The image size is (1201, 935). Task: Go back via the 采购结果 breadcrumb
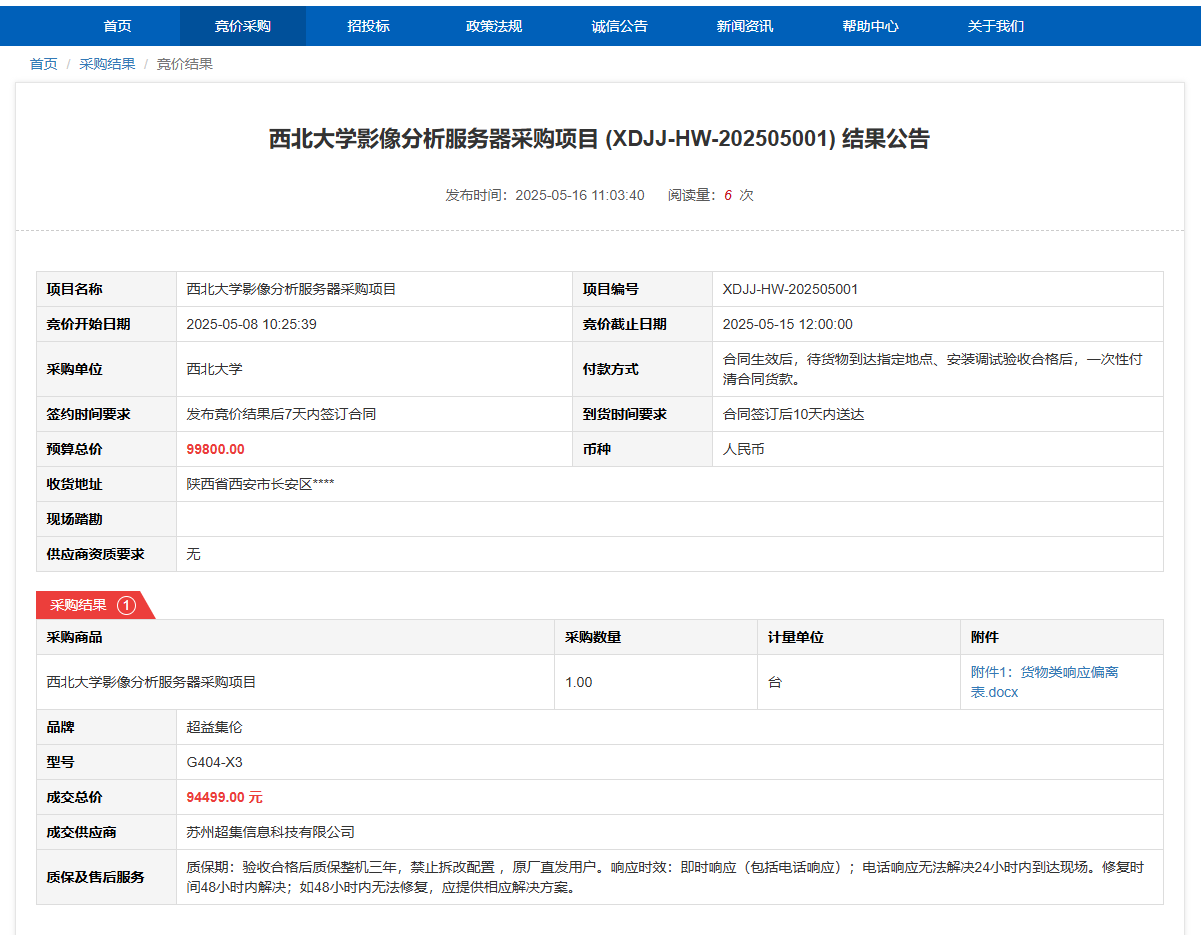(x=107, y=64)
